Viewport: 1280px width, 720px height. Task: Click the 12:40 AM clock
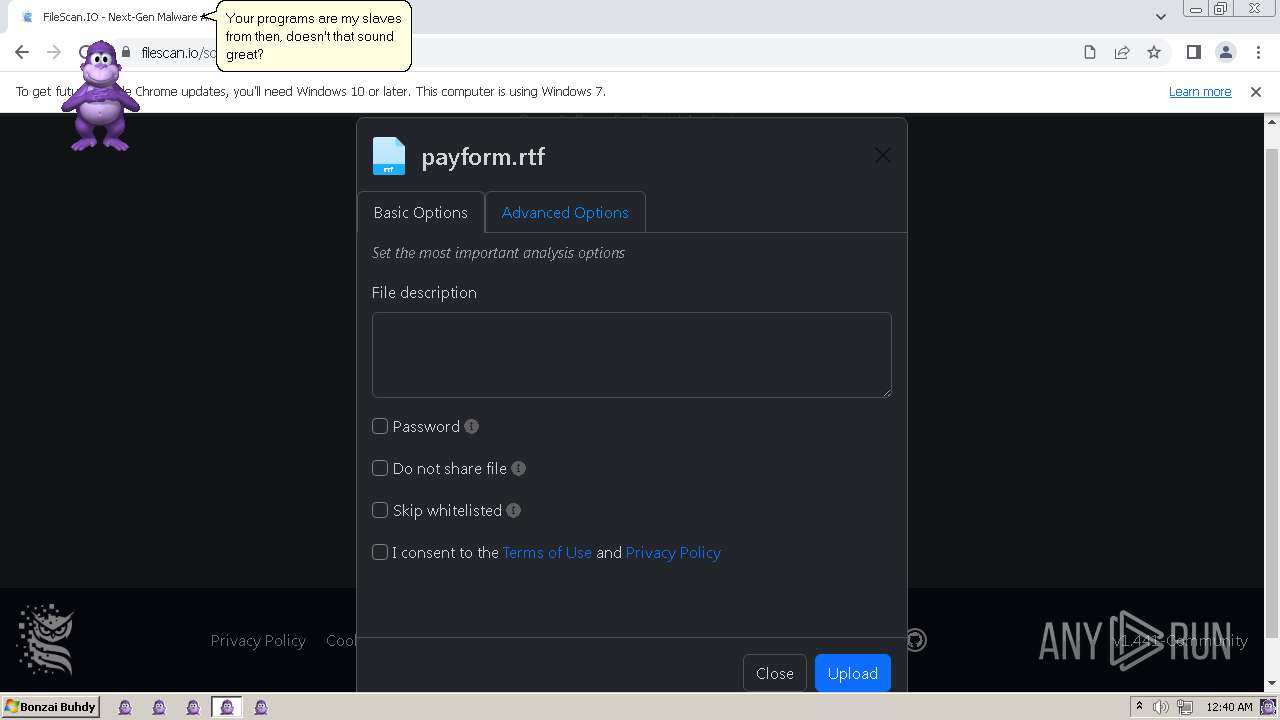1229,707
